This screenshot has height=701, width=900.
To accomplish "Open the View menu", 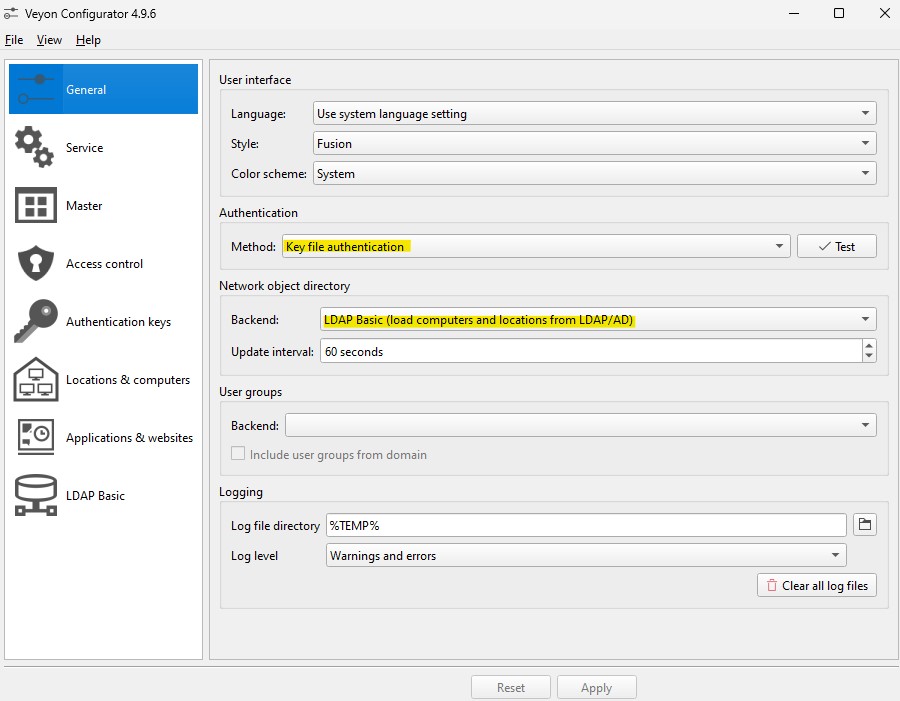I will coord(49,40).
